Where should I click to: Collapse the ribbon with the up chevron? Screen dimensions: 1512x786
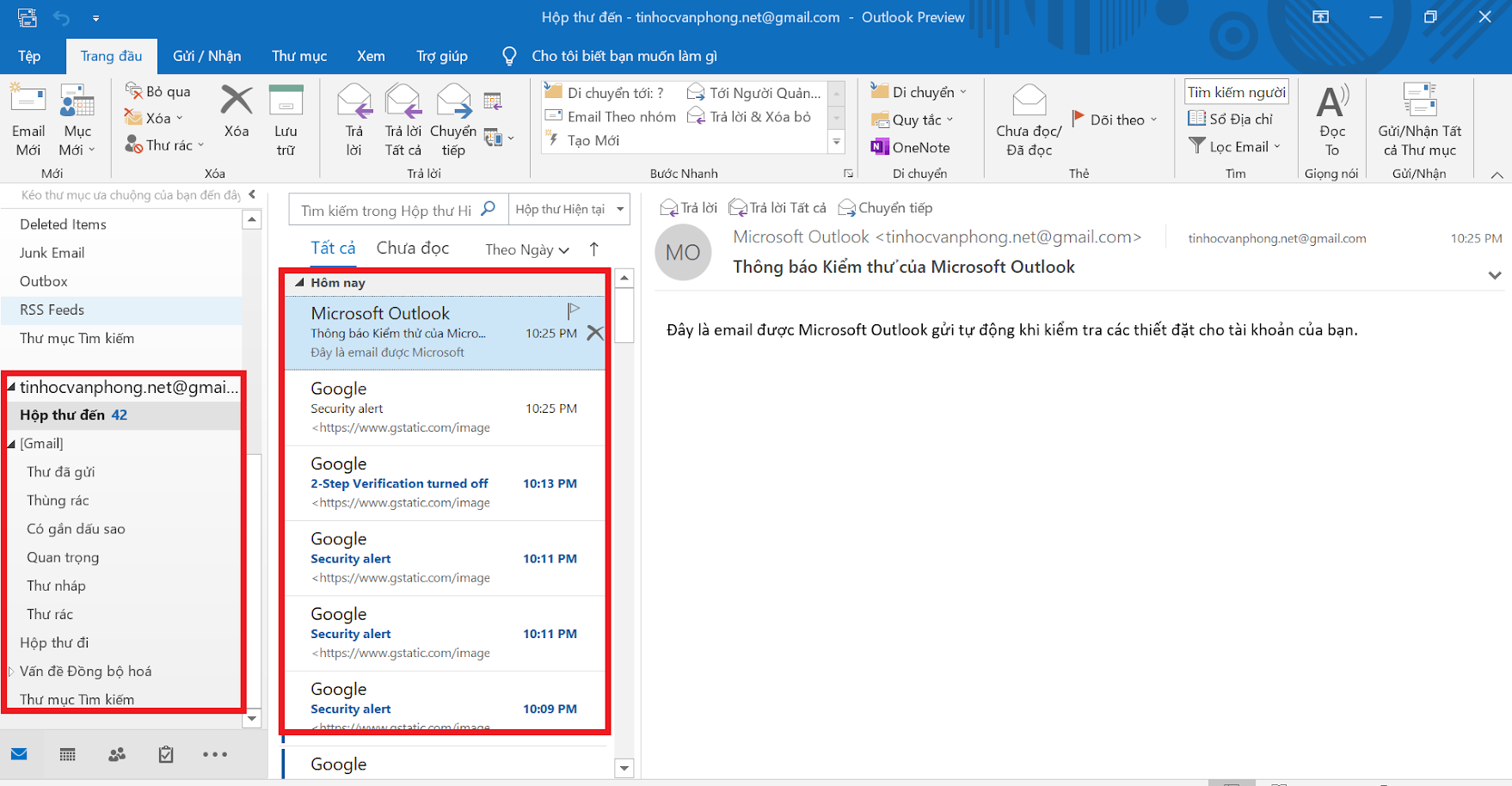[x=1497, y=175]
